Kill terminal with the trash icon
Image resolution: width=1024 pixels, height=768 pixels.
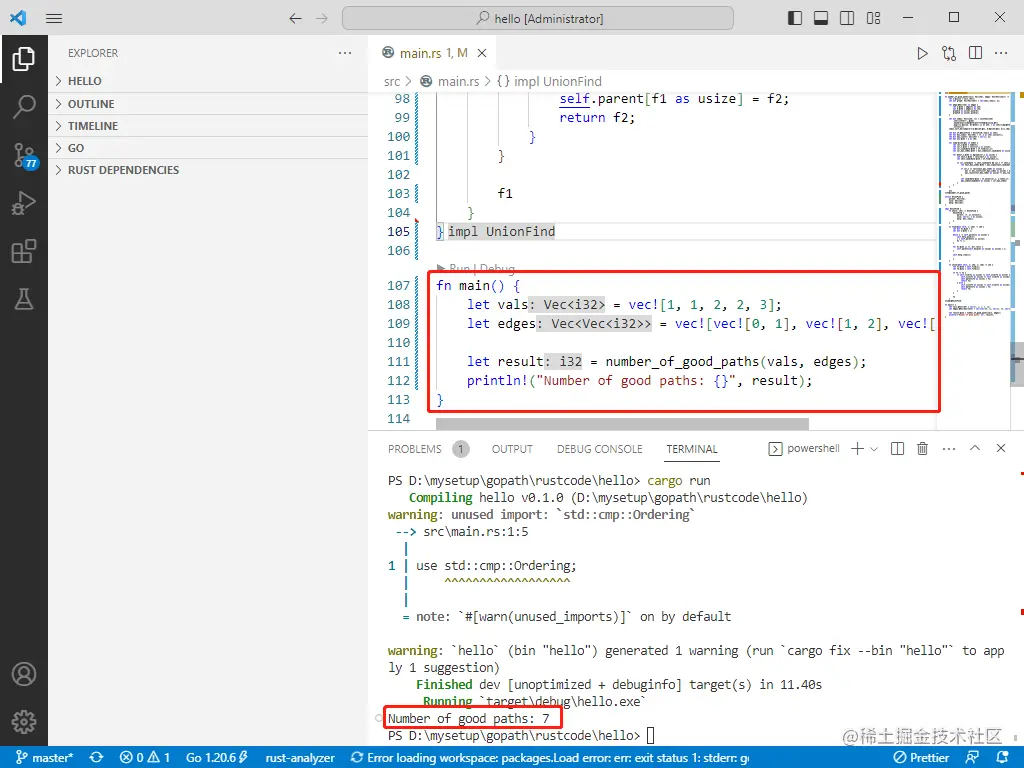[x=922, y=449]
